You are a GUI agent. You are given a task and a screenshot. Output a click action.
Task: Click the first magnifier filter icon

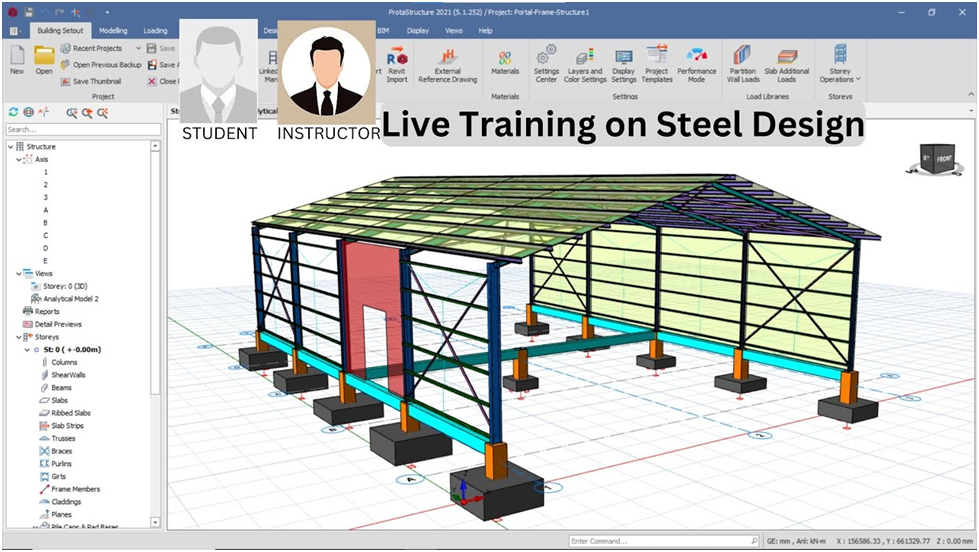[72, 113]
